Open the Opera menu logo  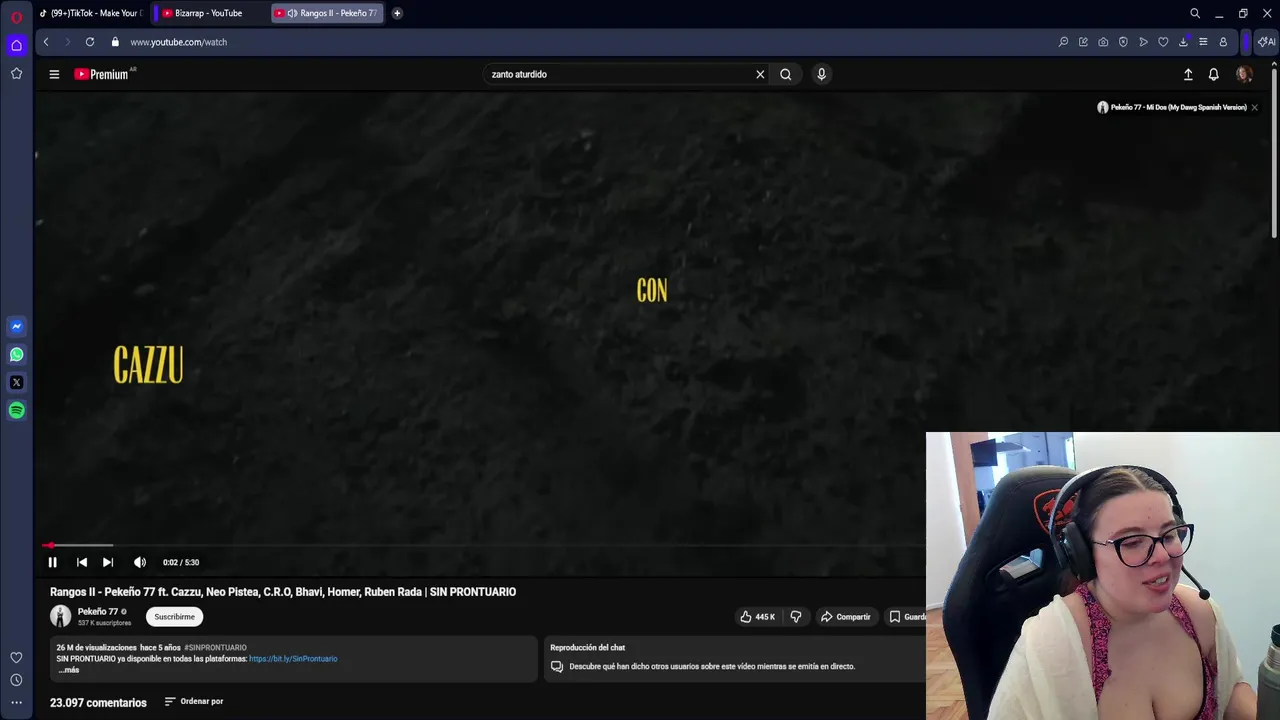pos(16,17)
